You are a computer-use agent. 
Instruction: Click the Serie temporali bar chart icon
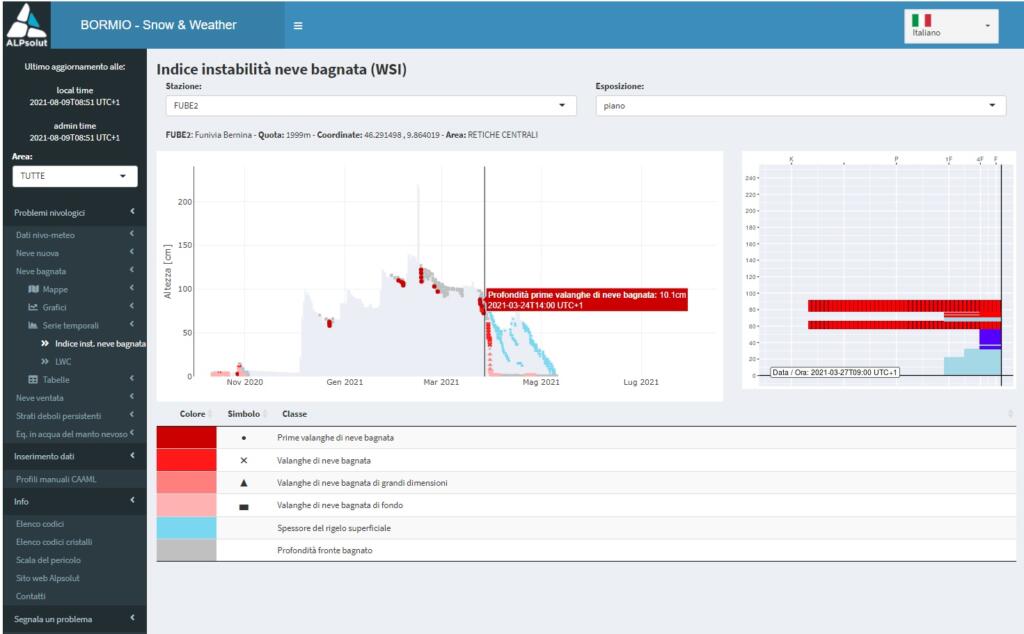click(x=33, y=325)
